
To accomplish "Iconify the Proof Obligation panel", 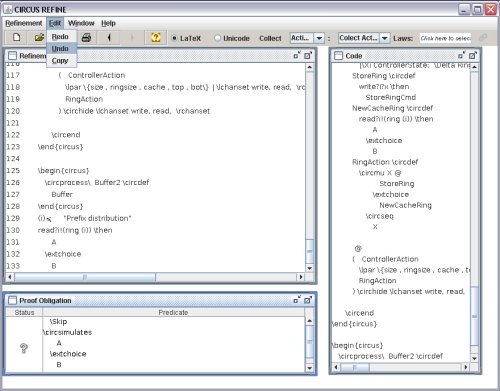I will tap(297, 300).
